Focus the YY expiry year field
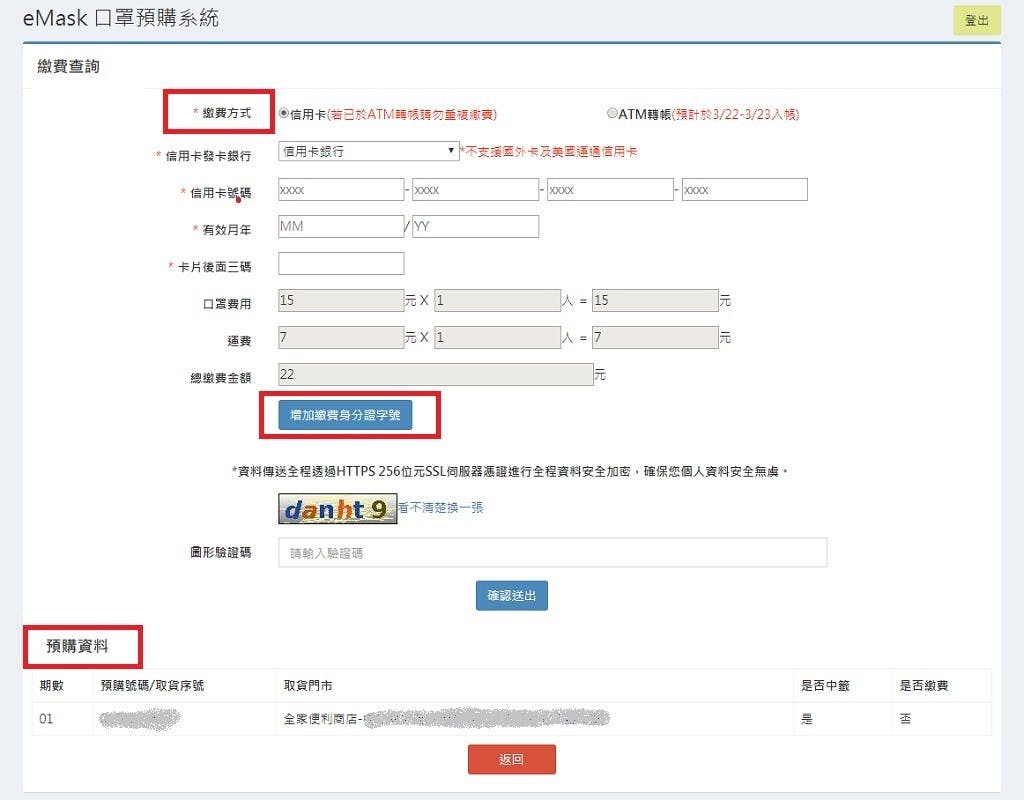 tap(475, 227)
